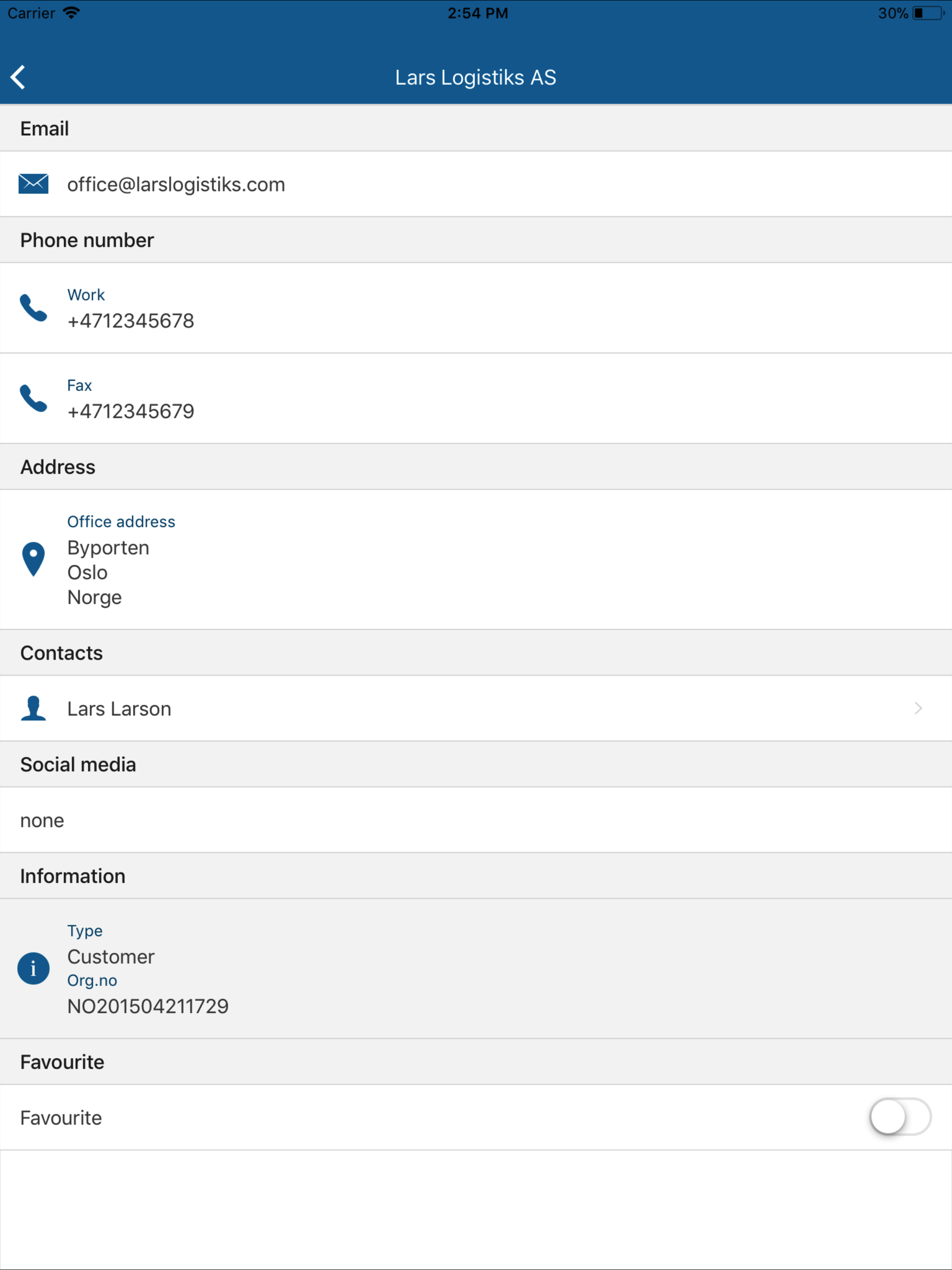Tap the email envelope icon
This screenshot has height=1270, width=952.
coord(33,184)
